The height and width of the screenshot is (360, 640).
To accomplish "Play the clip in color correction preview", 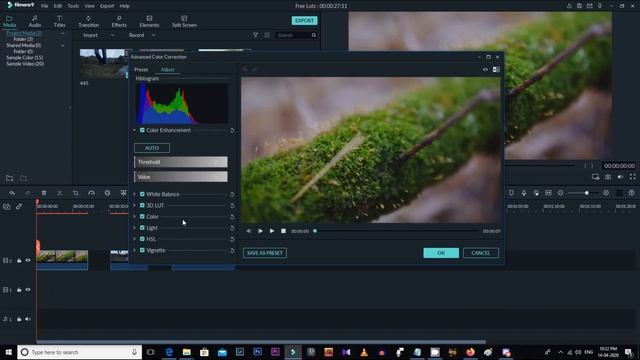I will 272,231.
